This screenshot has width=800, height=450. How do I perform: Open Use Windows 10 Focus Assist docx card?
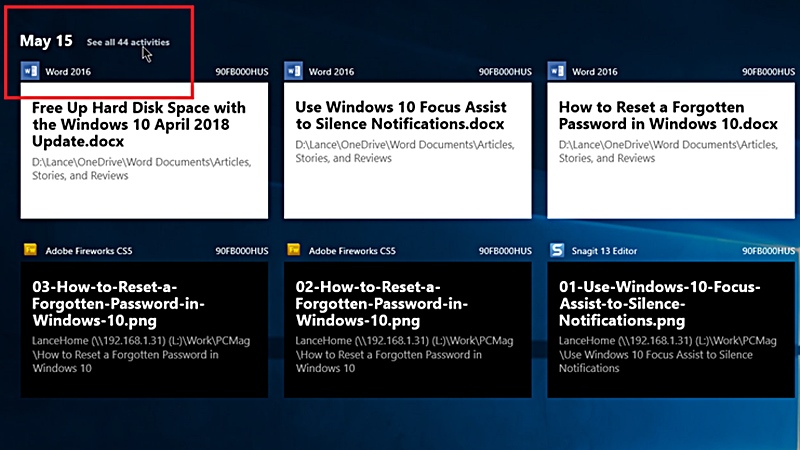tap(407, 150)
